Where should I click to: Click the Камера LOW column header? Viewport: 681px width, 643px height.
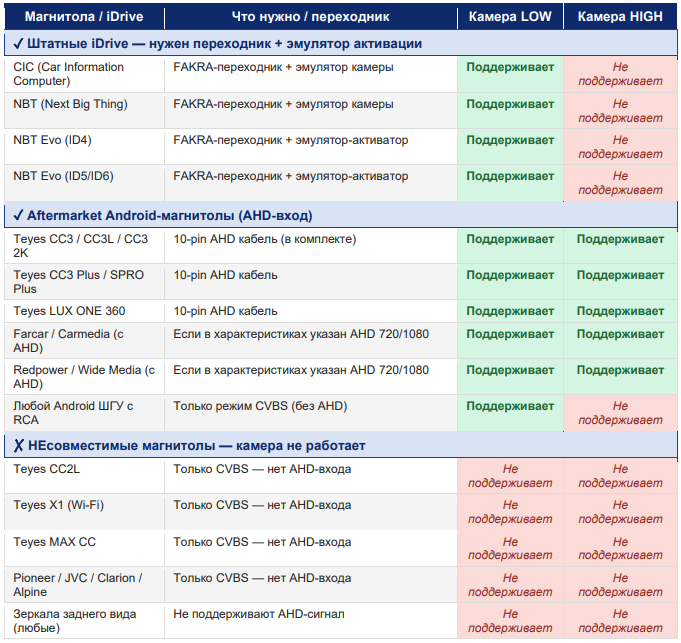(510, 16)
